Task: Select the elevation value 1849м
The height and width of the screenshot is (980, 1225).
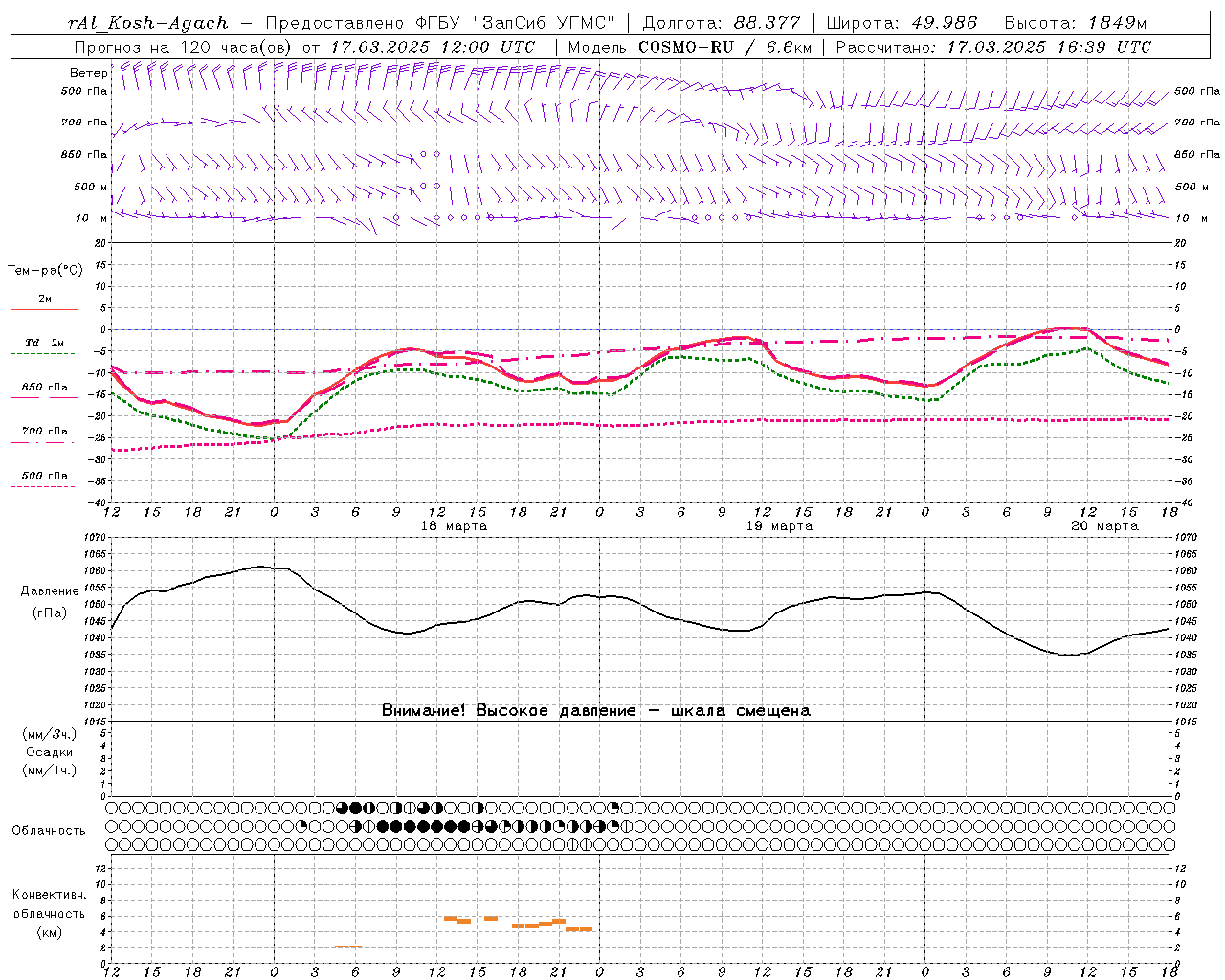Action: click(x=1118, y=23)
